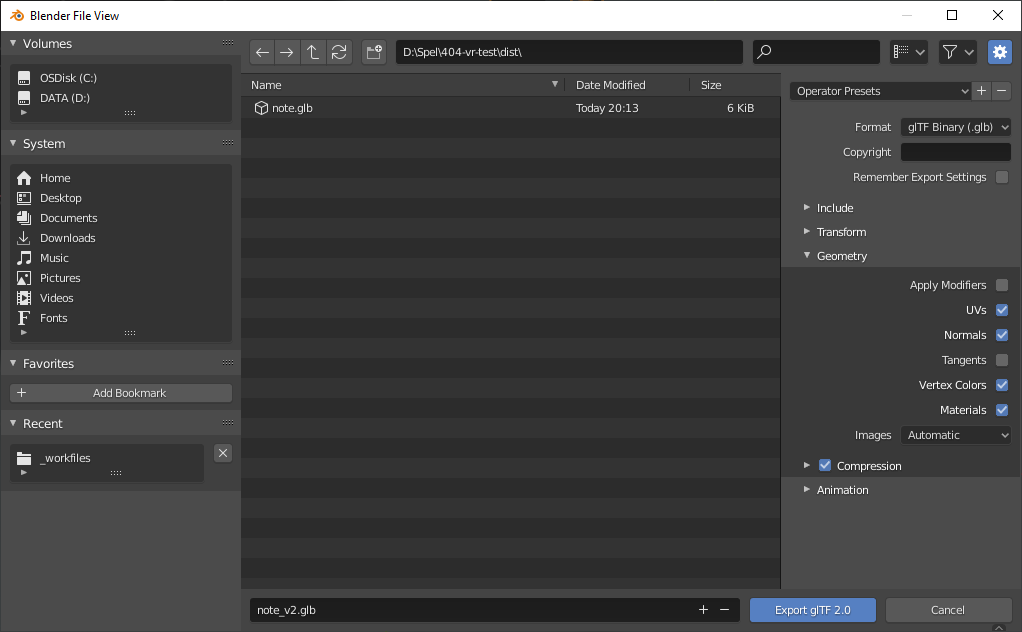This screenshot has height=632, width=1022.
Task: Sort files by Name column
Action: coord(403,85)
